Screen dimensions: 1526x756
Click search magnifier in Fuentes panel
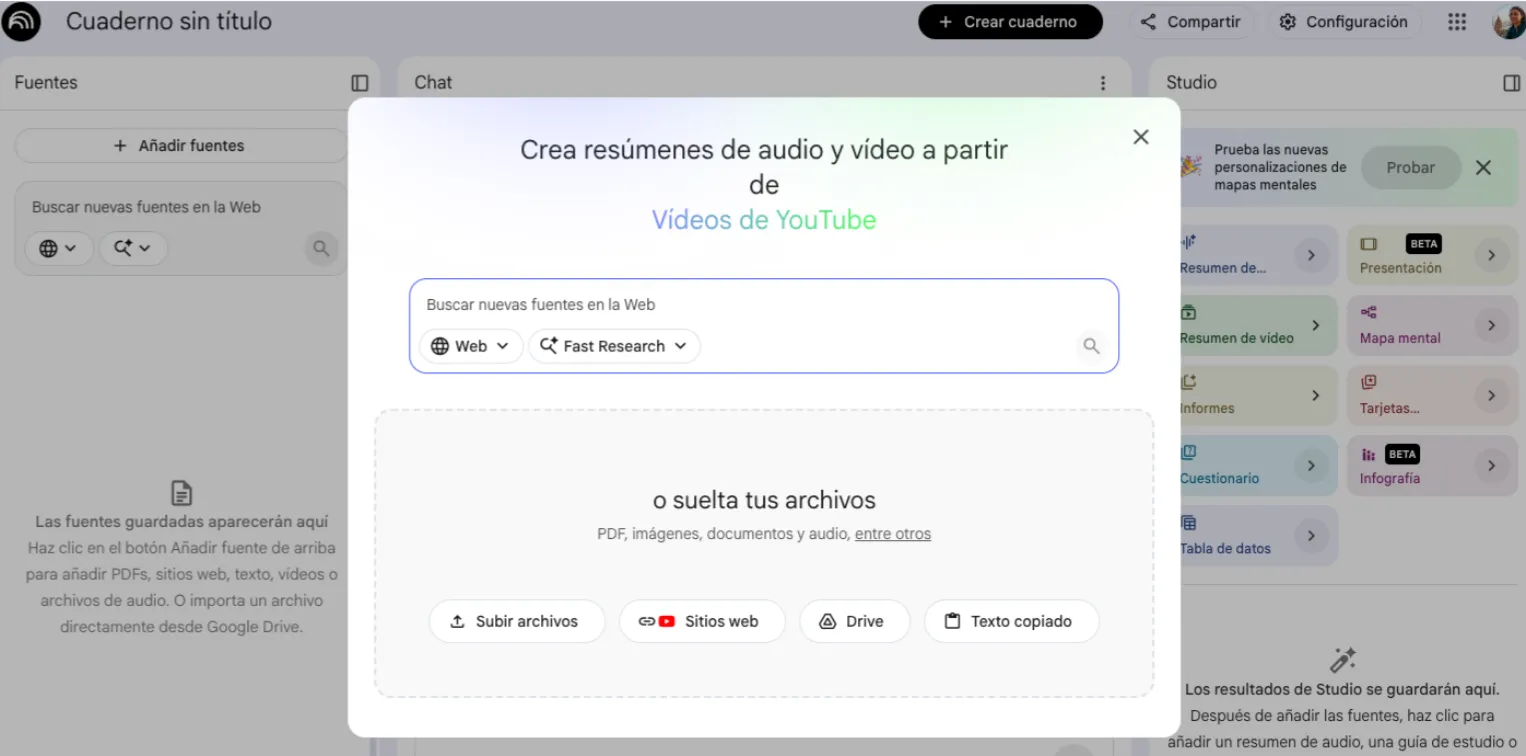(321, 248)
